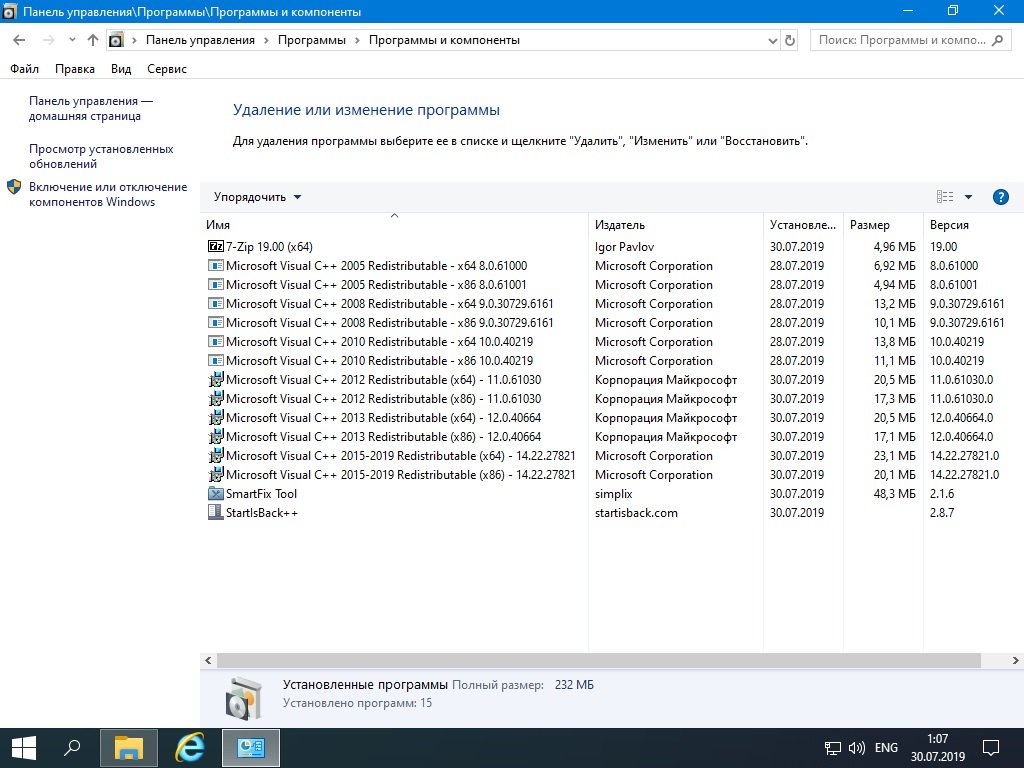Click the 7-Zip 19.00 program icon

215,247
